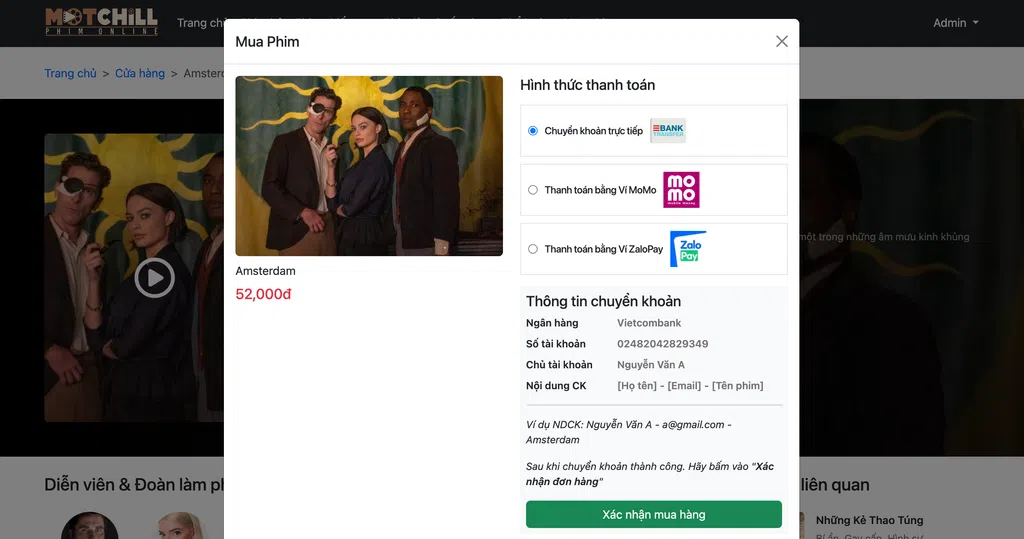Open related movie Những Kẻ Thao Túng
The image size is (1024, 539).
click(869, 520)
